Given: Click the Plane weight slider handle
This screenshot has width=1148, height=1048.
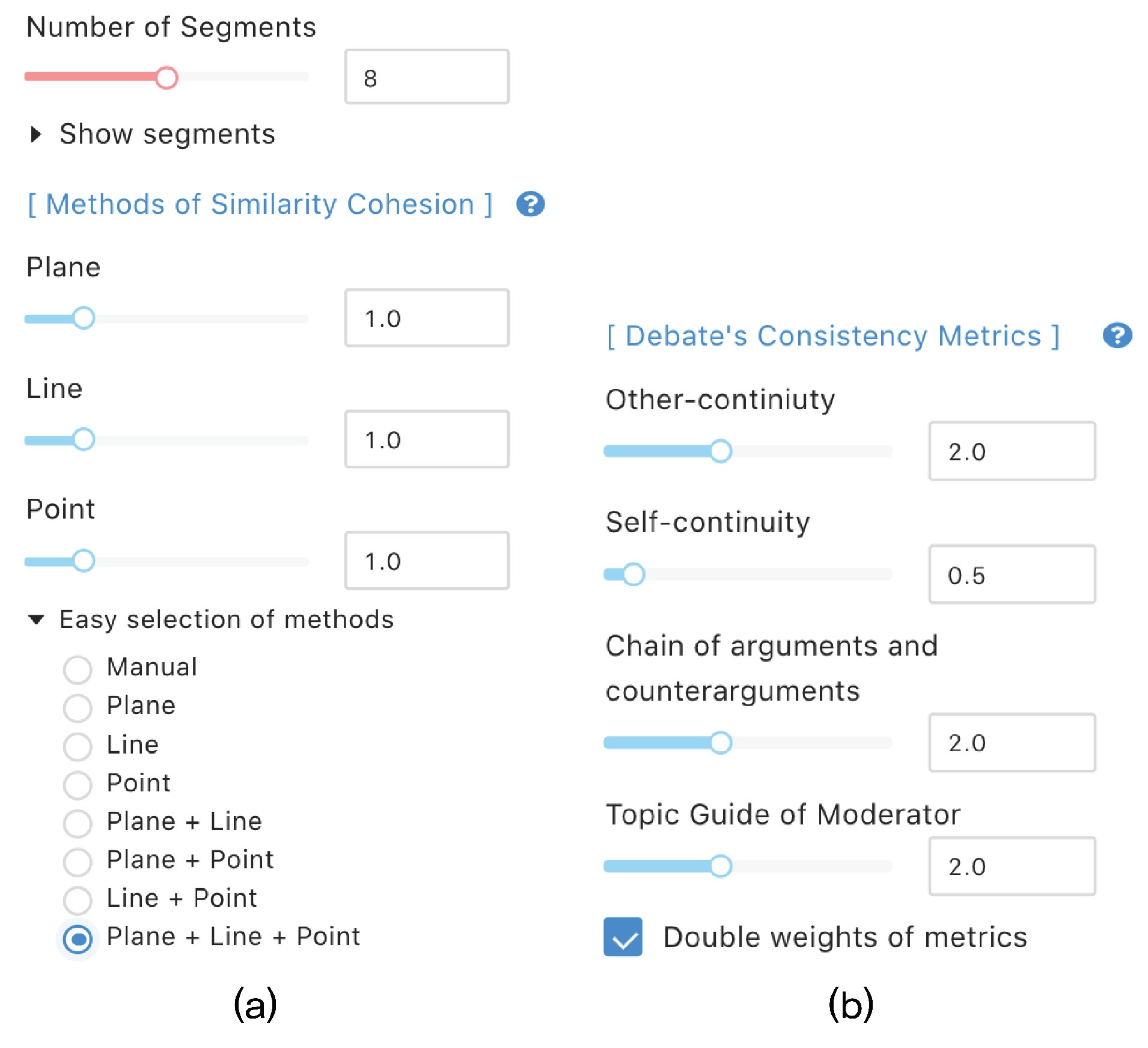Looking at the screenshot, I should (x=84, y=318).
